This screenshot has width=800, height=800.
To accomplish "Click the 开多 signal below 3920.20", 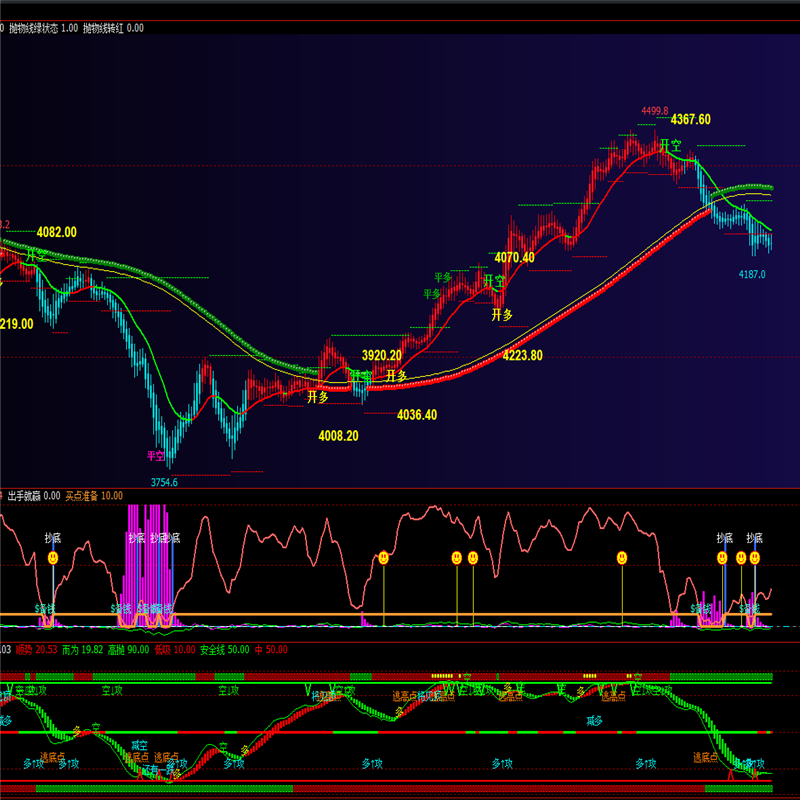I will (x=396, y=376).
